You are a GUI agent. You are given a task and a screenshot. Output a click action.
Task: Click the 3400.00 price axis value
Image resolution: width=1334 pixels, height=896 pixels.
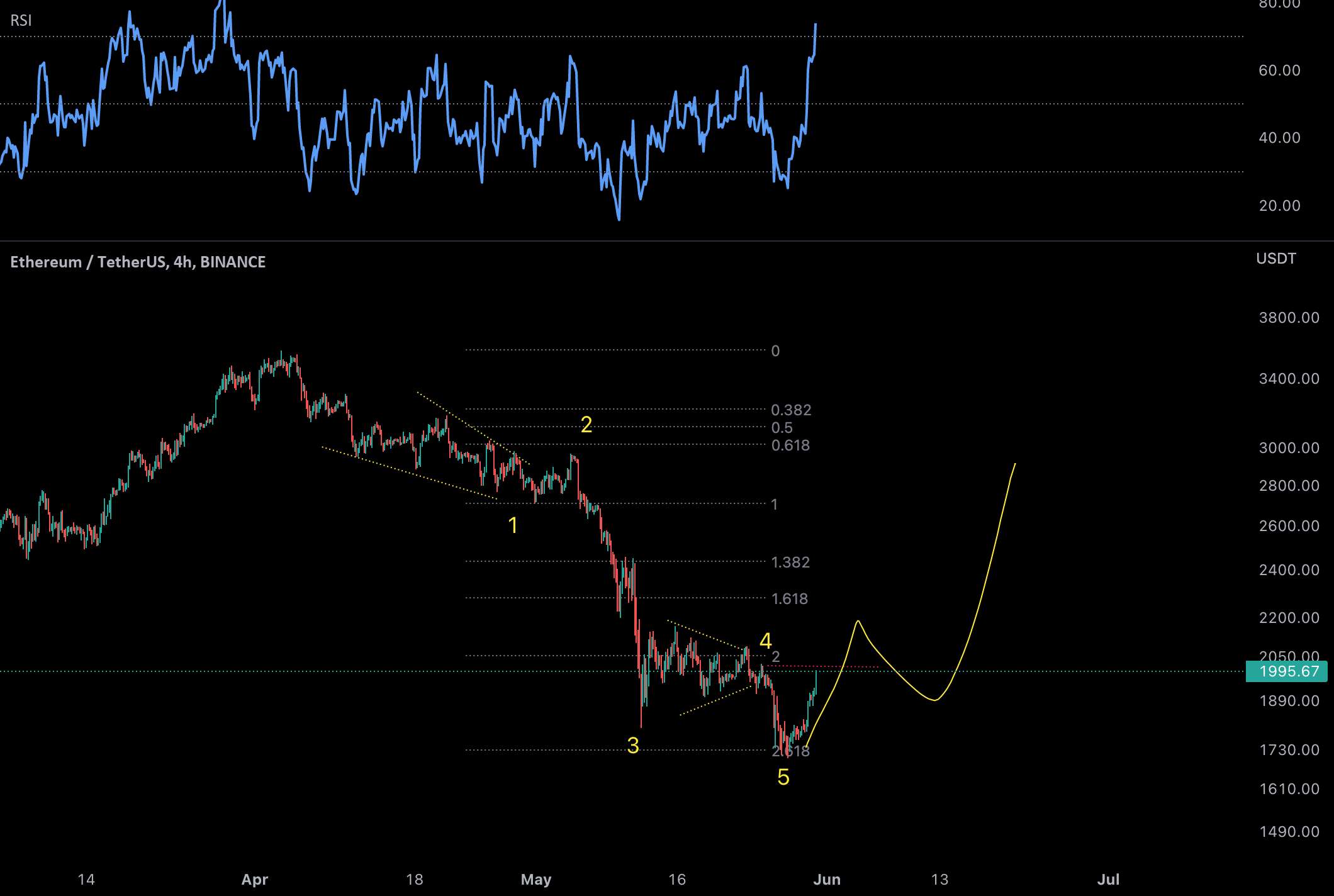(1289, 378)
